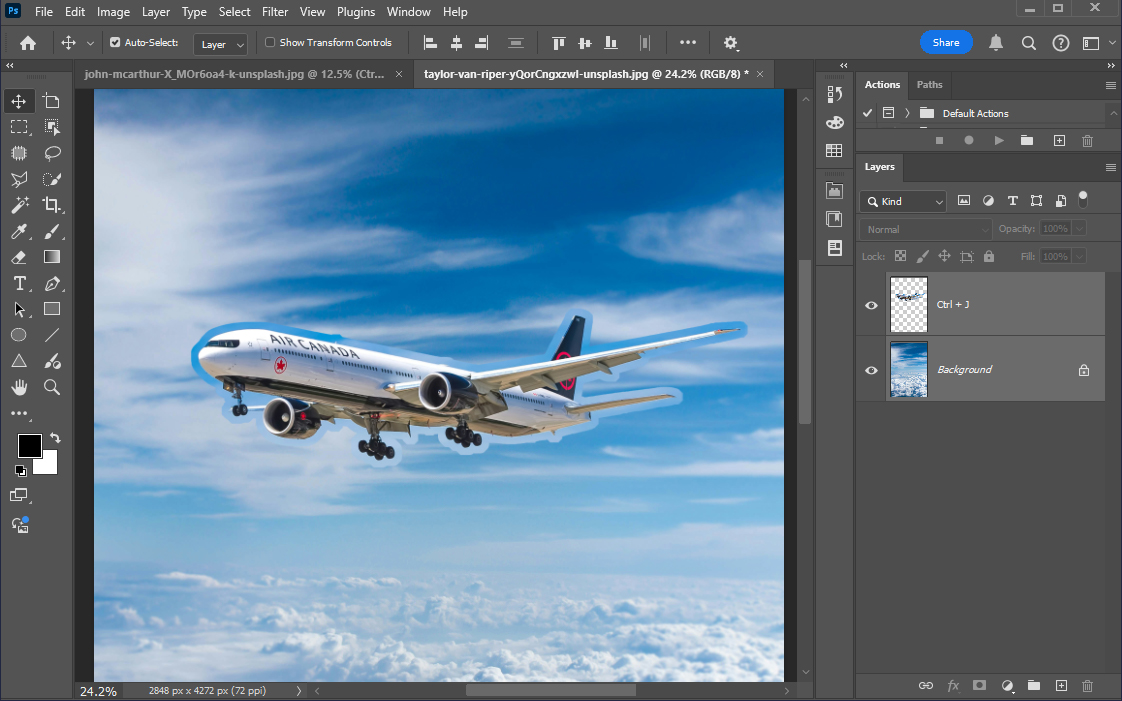The width and height of the screenshot is (1122, 701).
Task: Select the Ellipse tool
Action: [x=19, y=335]
